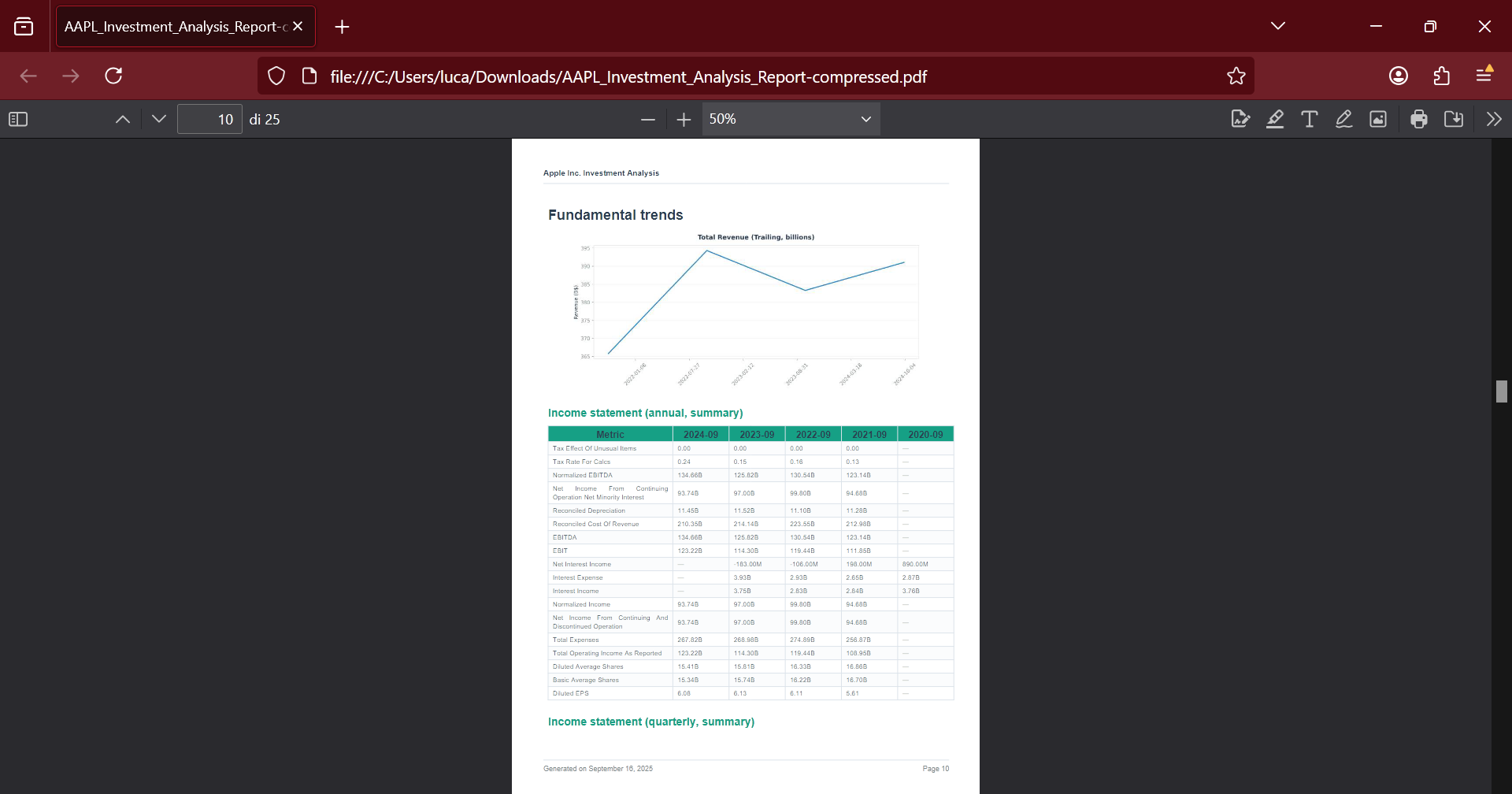This screenshot has height=794, width=1512.
Task: Open the Firefox application menu
Action: click(1484, 76)
